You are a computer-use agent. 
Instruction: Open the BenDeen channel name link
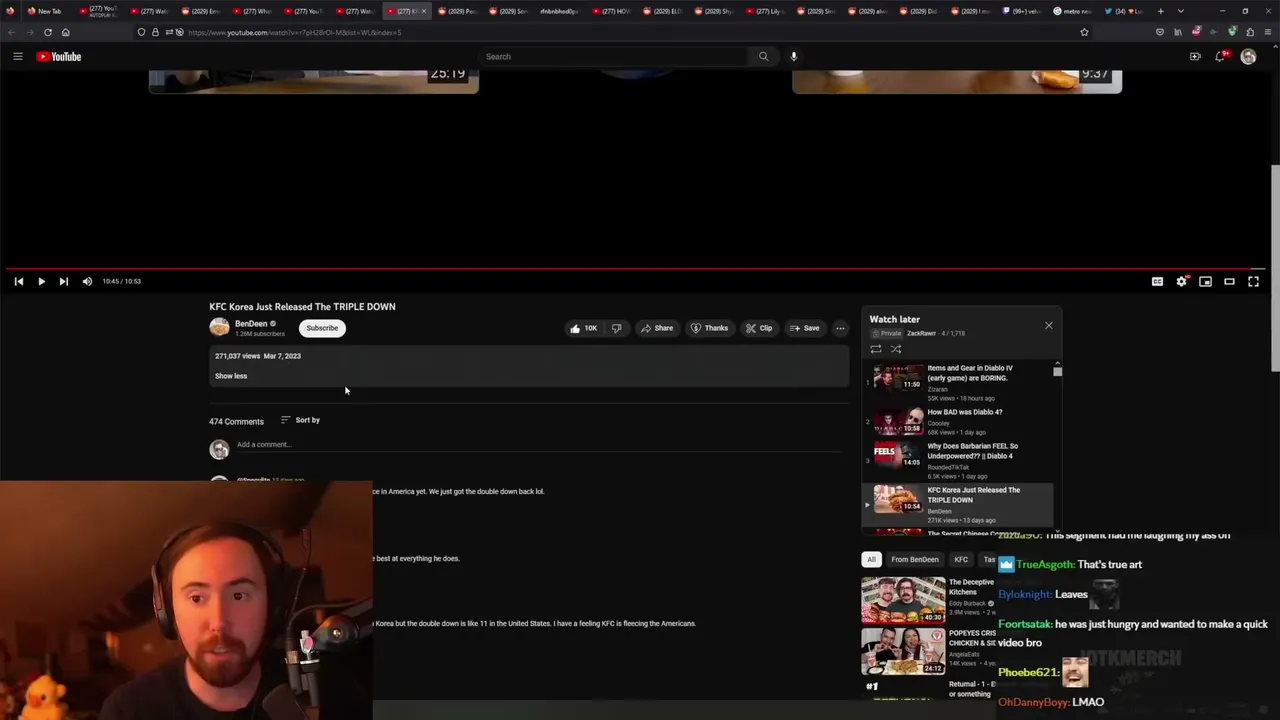pos(251,324)
